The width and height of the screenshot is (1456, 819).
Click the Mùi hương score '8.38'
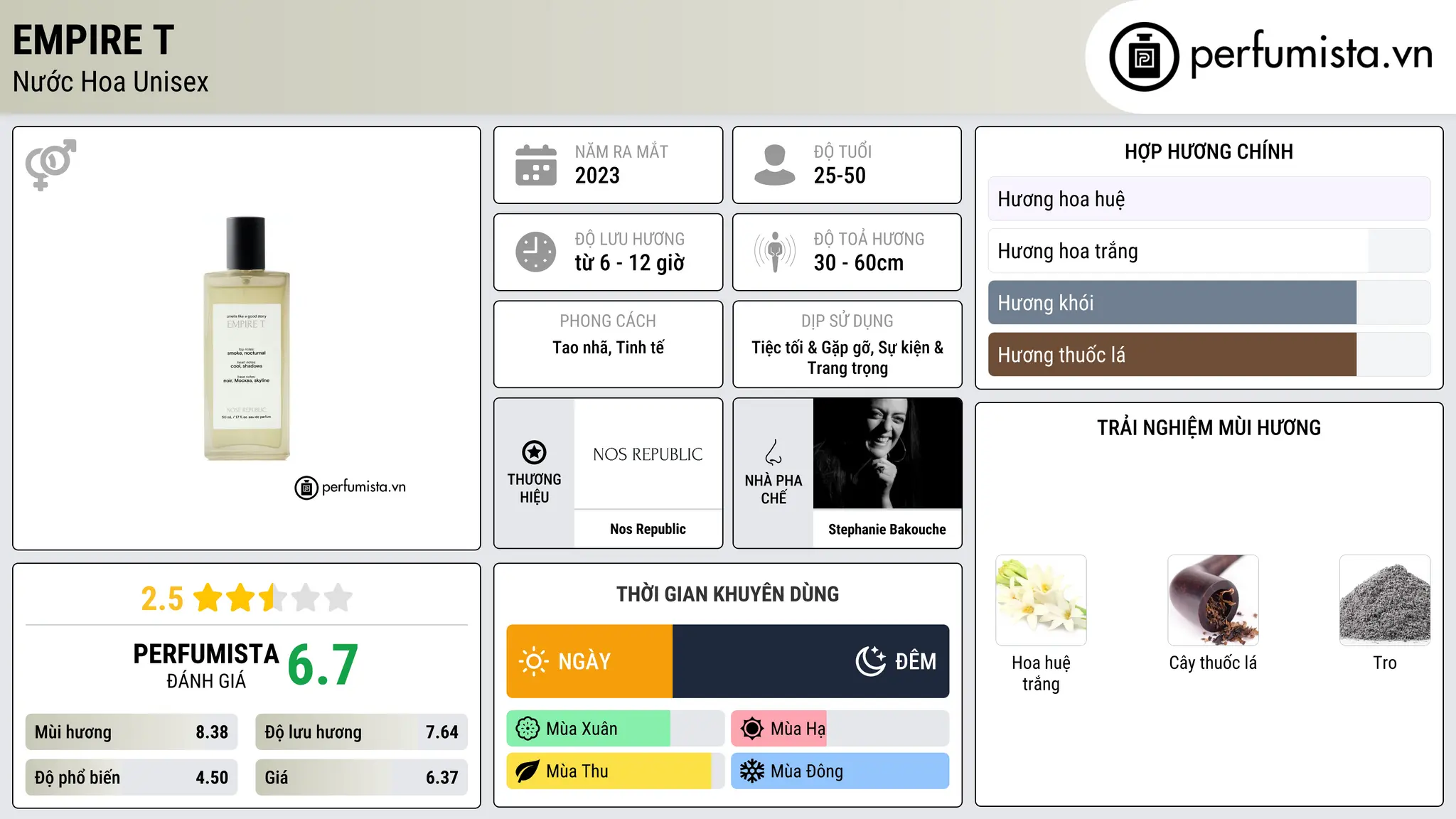pos(212,732)
